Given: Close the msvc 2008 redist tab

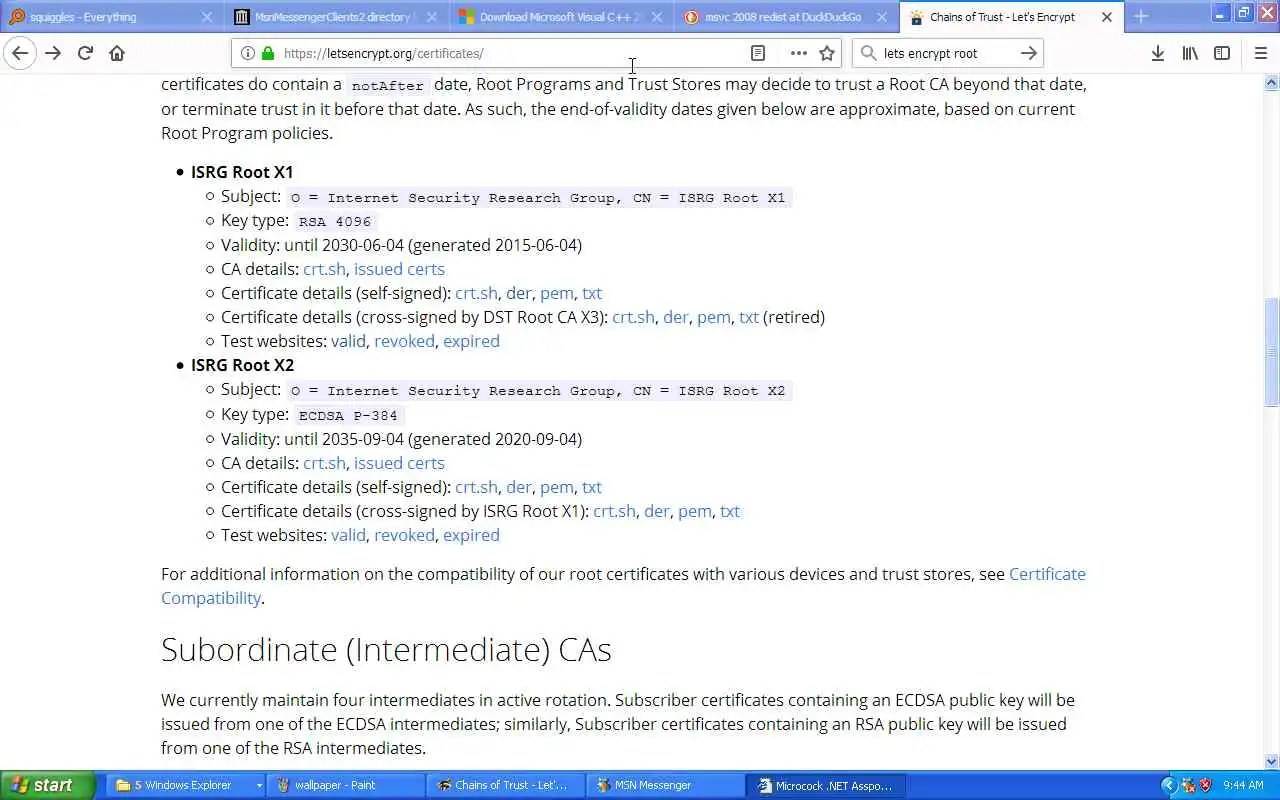Looking at the screenshot, I should tap(882, 17).
